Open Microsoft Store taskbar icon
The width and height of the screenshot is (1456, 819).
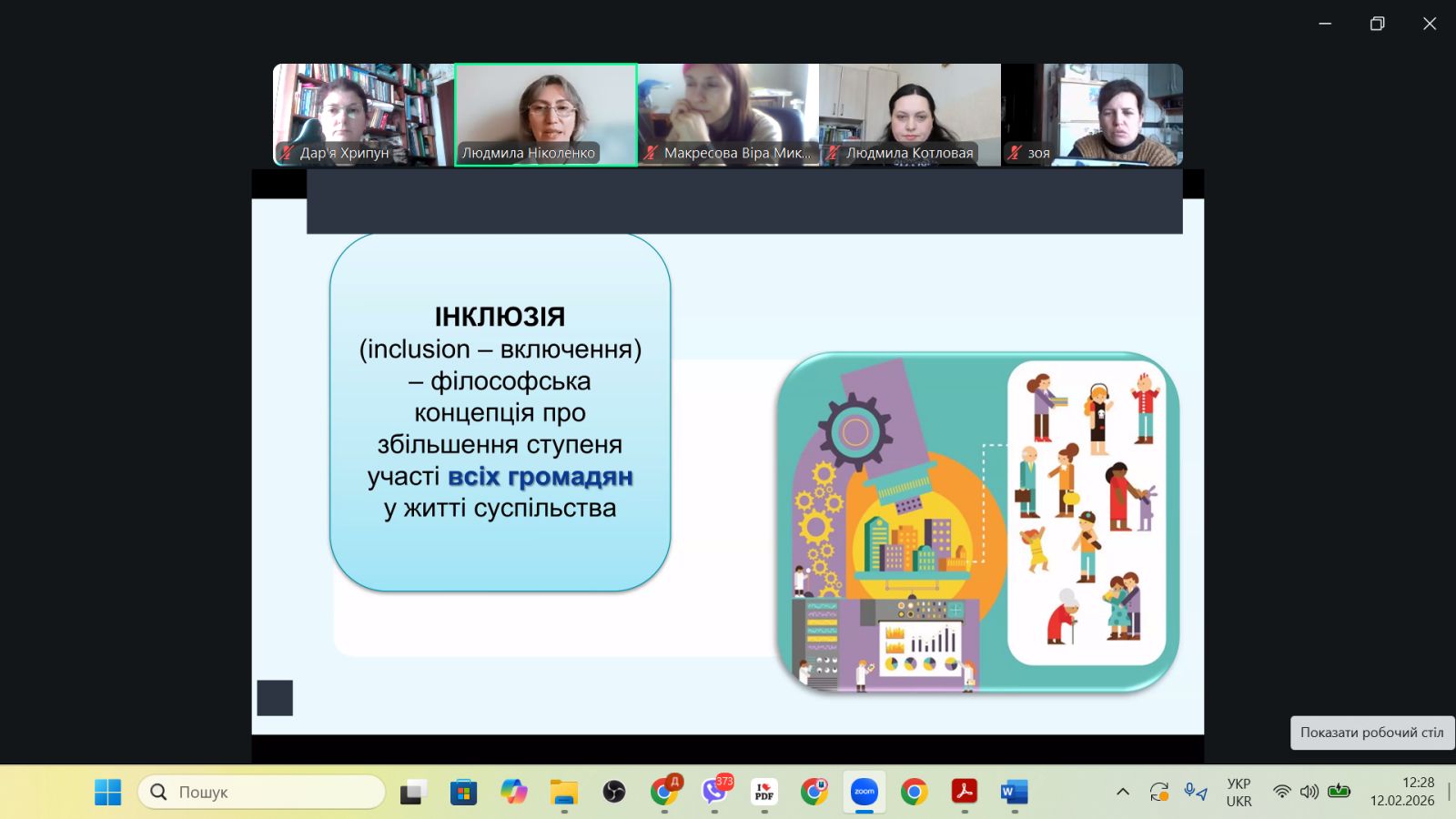point(464,792)
